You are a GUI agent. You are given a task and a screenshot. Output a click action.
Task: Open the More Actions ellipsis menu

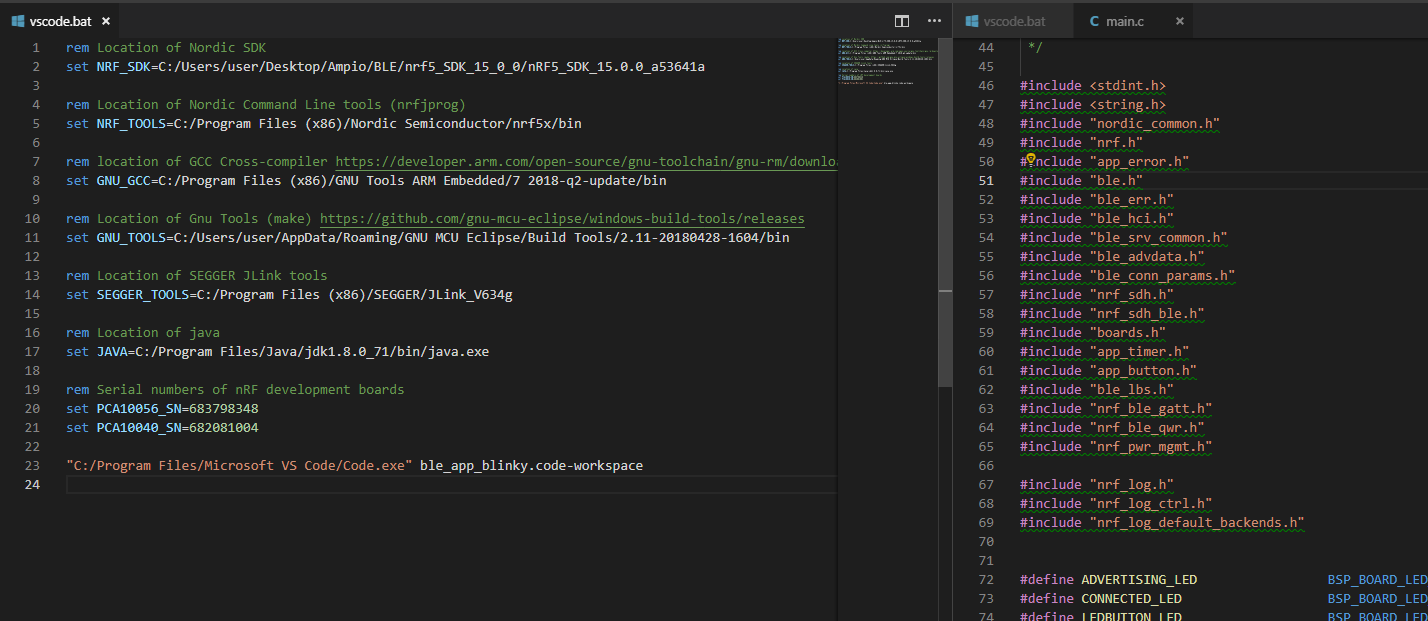pyautogui.click(x=935, y=20)
